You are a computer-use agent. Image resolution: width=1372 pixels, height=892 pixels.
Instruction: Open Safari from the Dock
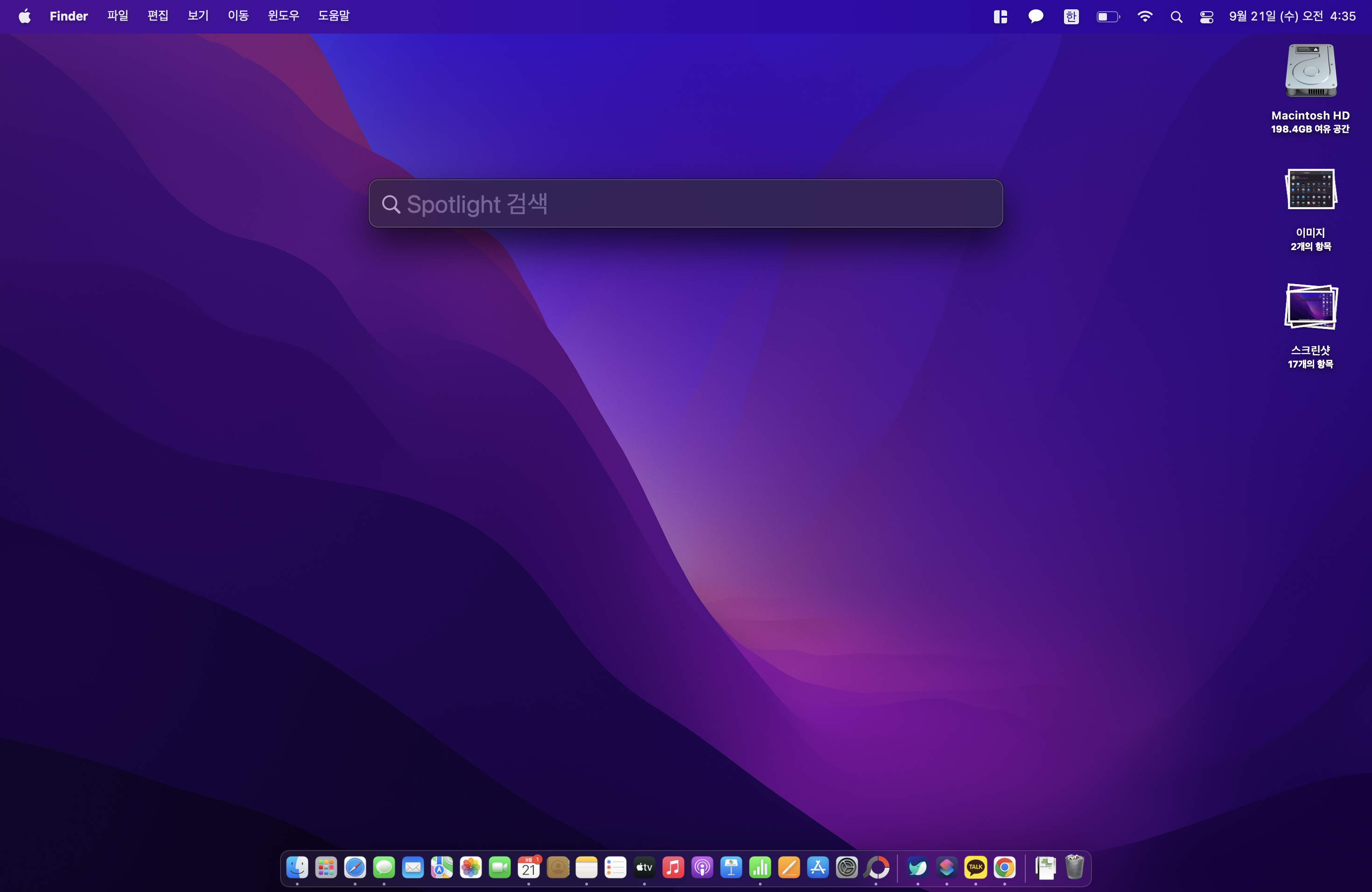click(355, 867)
